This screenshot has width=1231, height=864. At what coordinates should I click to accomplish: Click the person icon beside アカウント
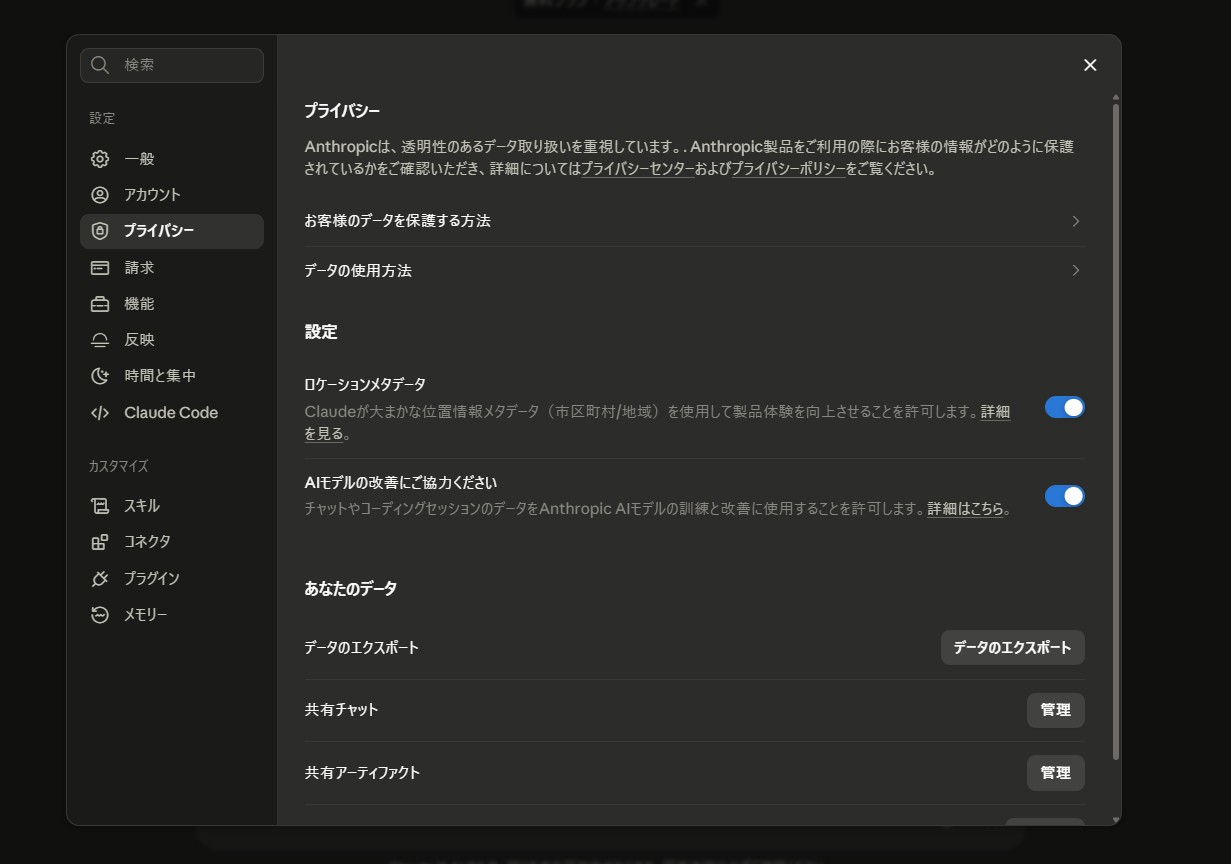[100, 195]
